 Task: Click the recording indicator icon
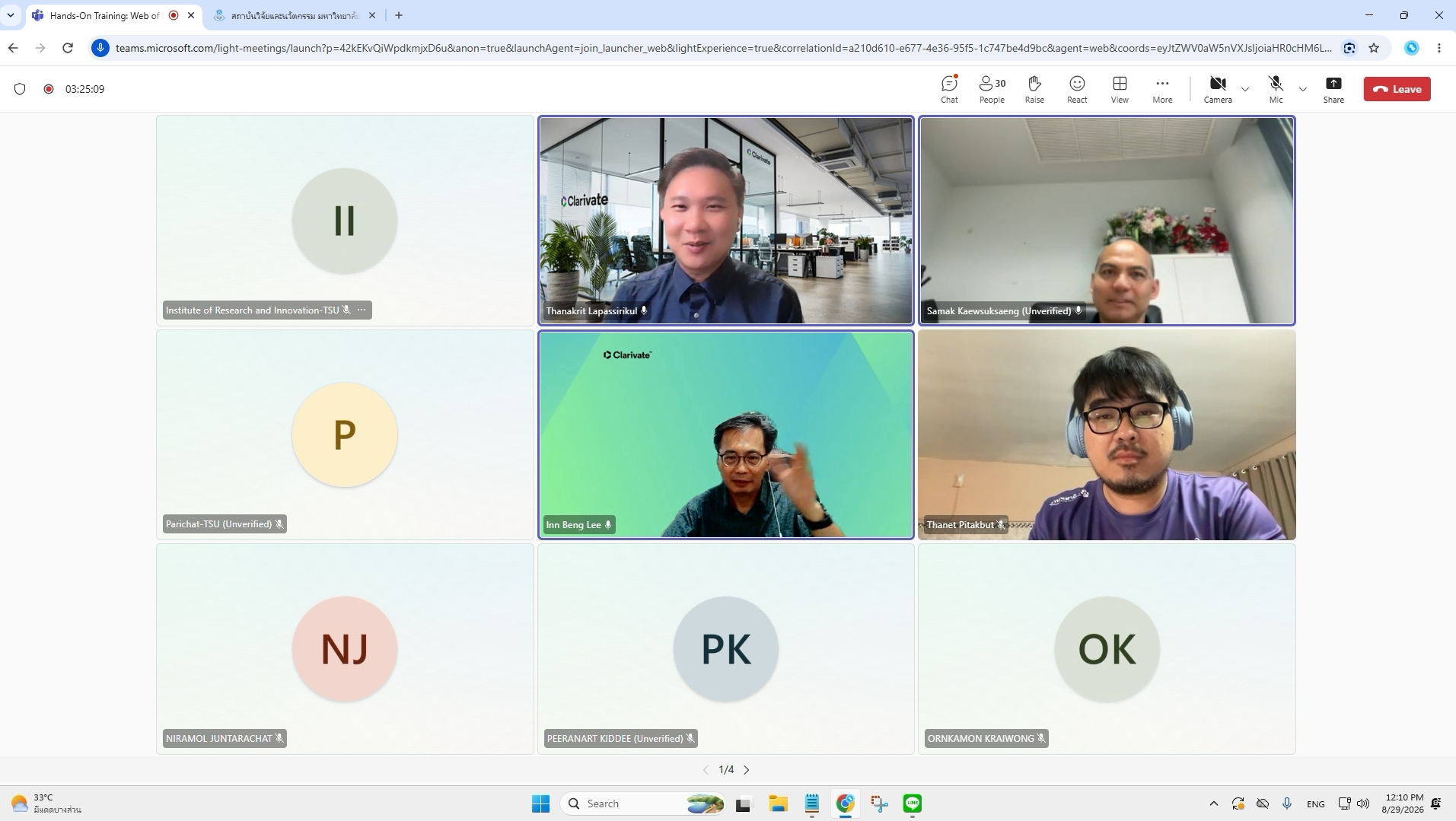(x=49, y=89)
